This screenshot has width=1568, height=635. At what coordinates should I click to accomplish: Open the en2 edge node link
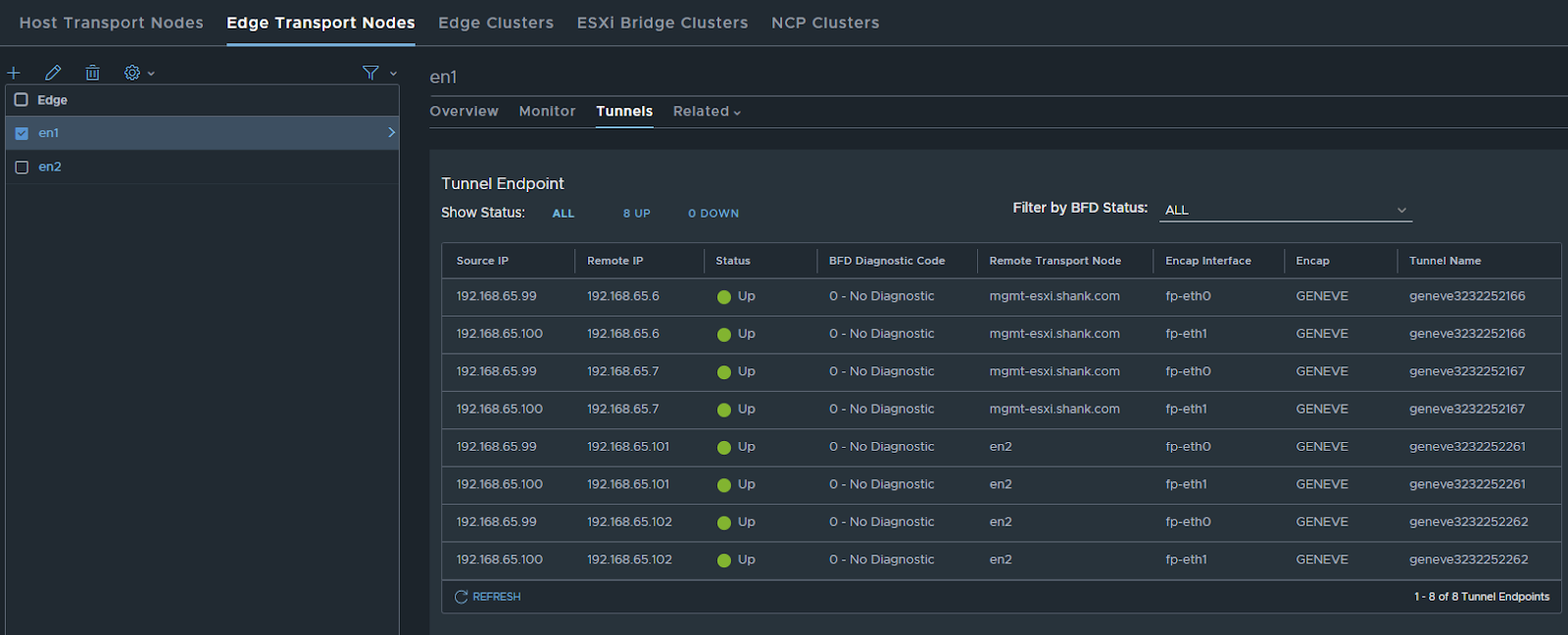pyautogui.click(x=50, y=168)
